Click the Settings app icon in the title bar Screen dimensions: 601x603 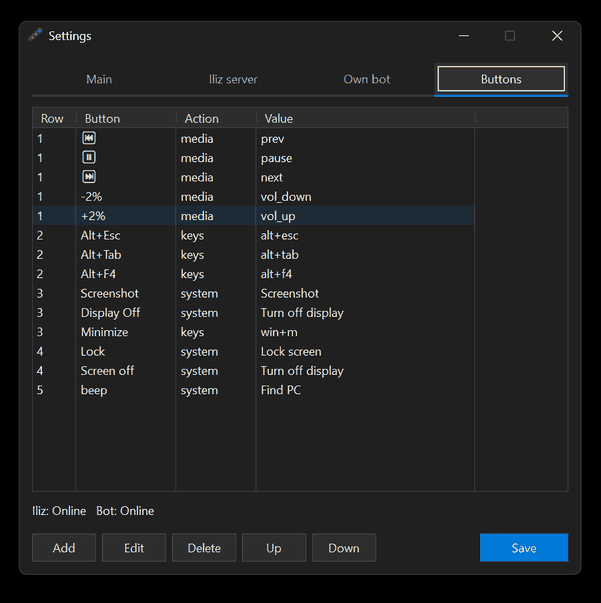pyautogui.click(x=35, y=35)
